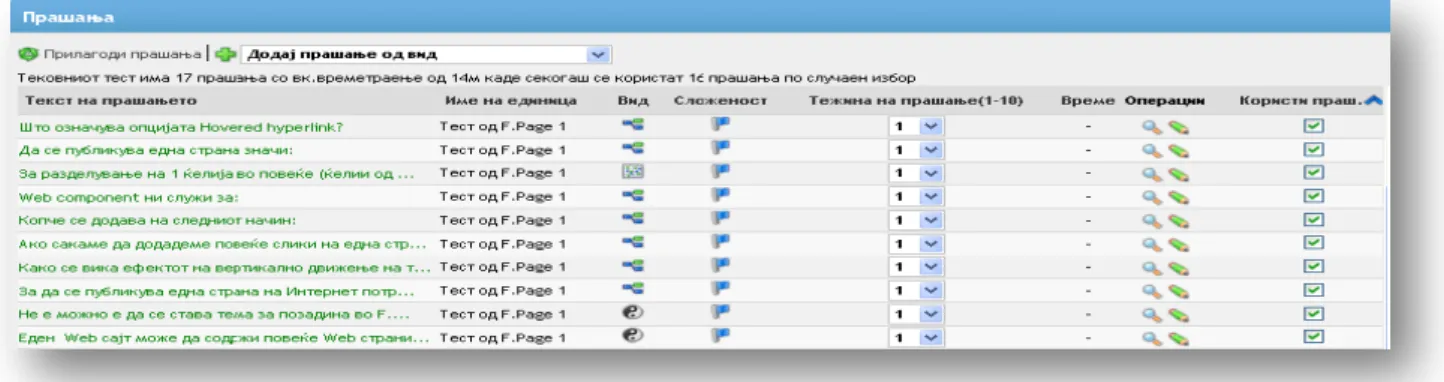Screen dimensions: 1444x382
Task: Preview 'За разделување на 1 ќелија' question
Action: click(1151, 173)
